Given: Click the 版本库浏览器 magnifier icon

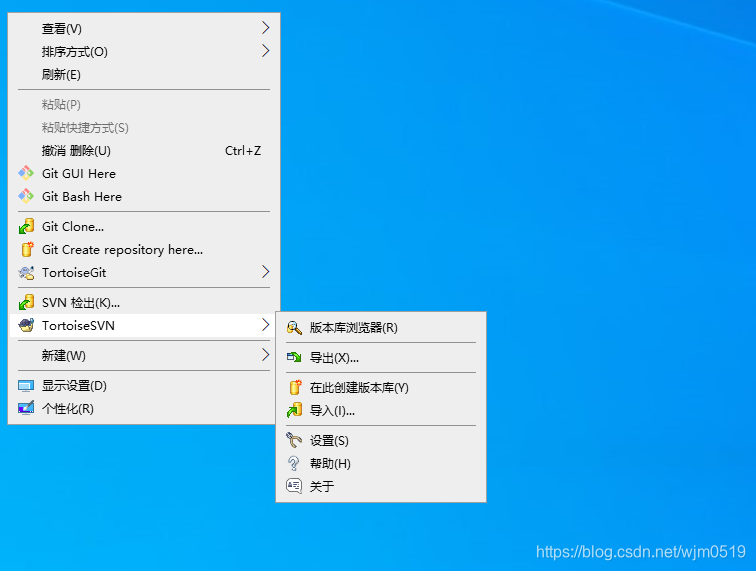Looking at the screenshot, I should tap(294, 328).
